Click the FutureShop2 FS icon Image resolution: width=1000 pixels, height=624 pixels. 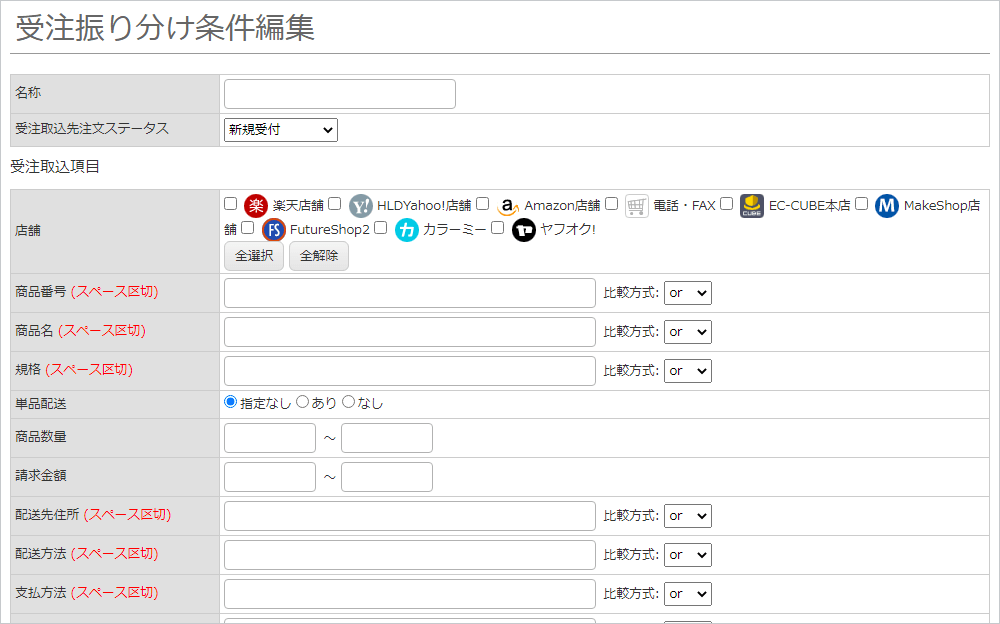274,230
